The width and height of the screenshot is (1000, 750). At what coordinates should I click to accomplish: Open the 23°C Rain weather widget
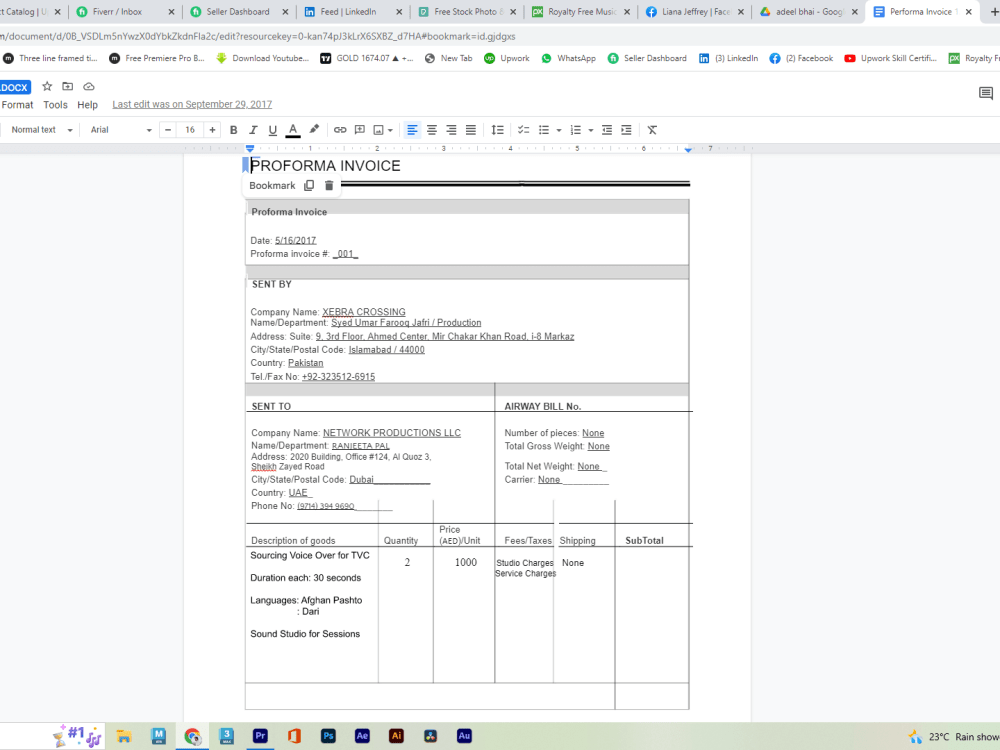953,737
